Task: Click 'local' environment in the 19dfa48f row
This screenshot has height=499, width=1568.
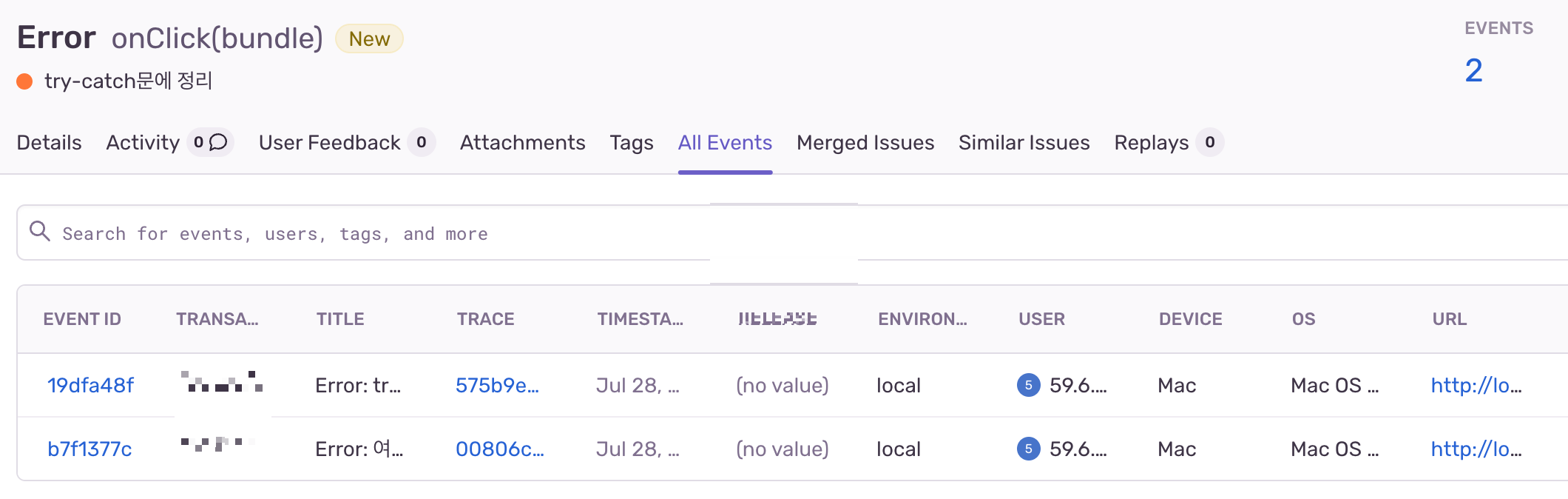Action: [x=899, y=385]
